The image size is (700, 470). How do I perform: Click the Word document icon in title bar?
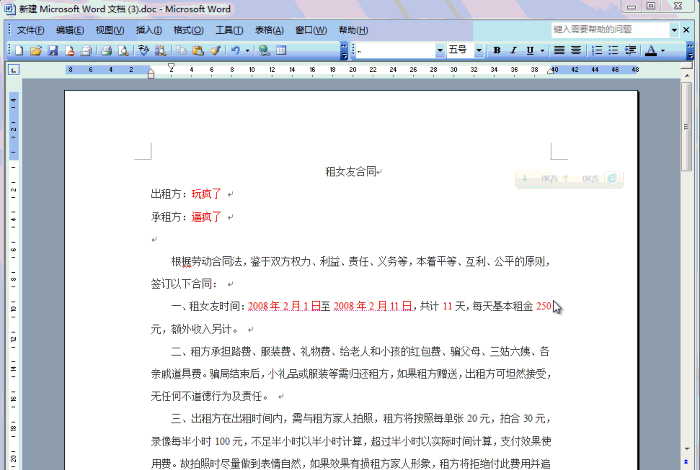click(10, 8)
